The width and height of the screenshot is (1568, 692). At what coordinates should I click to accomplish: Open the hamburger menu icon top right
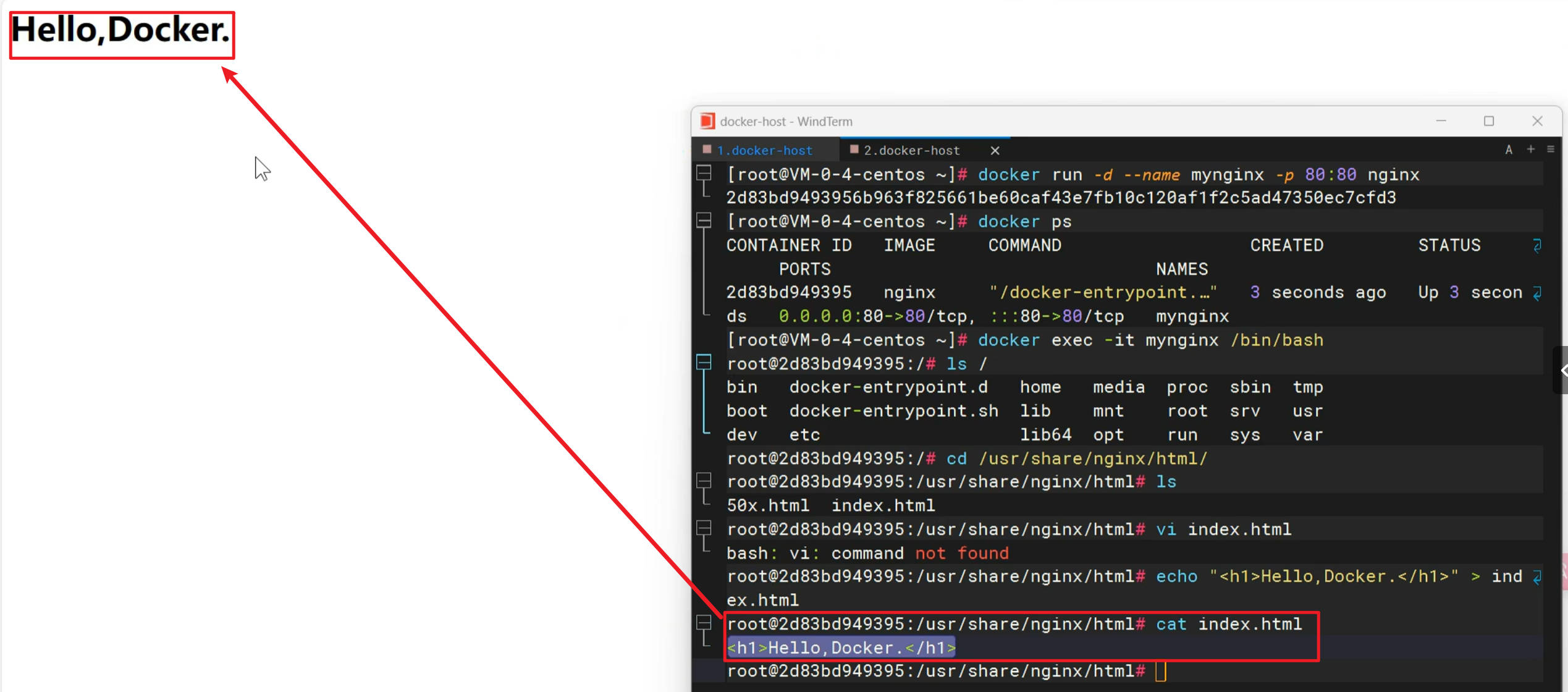(x=1551, y=150)
